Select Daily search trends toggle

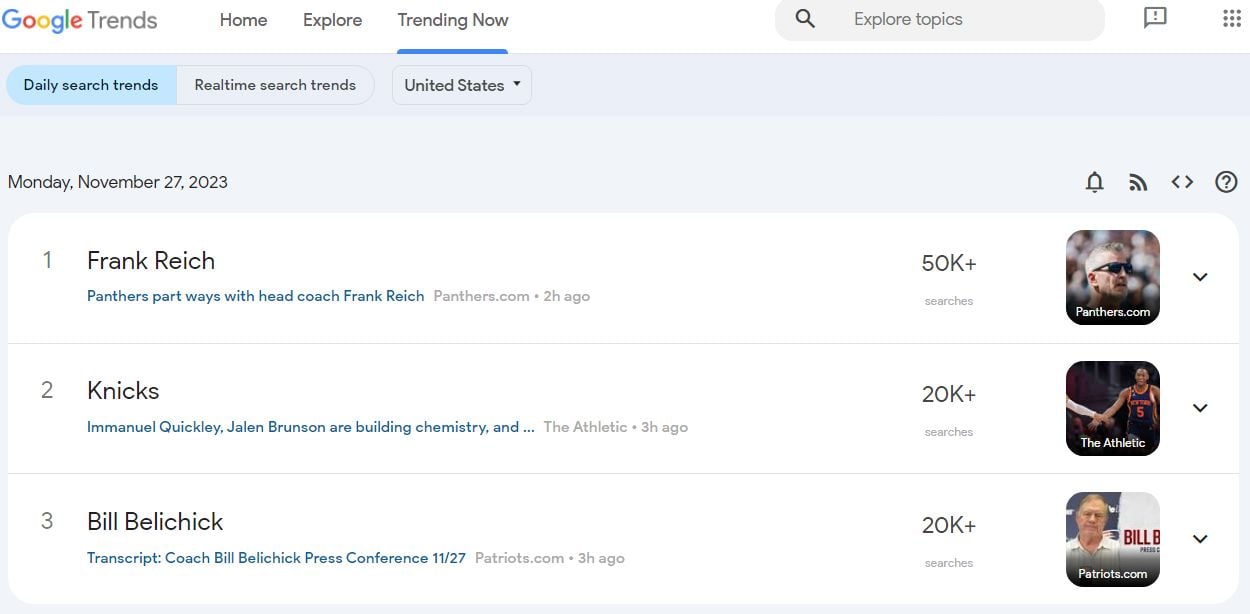tap(91, 85)
